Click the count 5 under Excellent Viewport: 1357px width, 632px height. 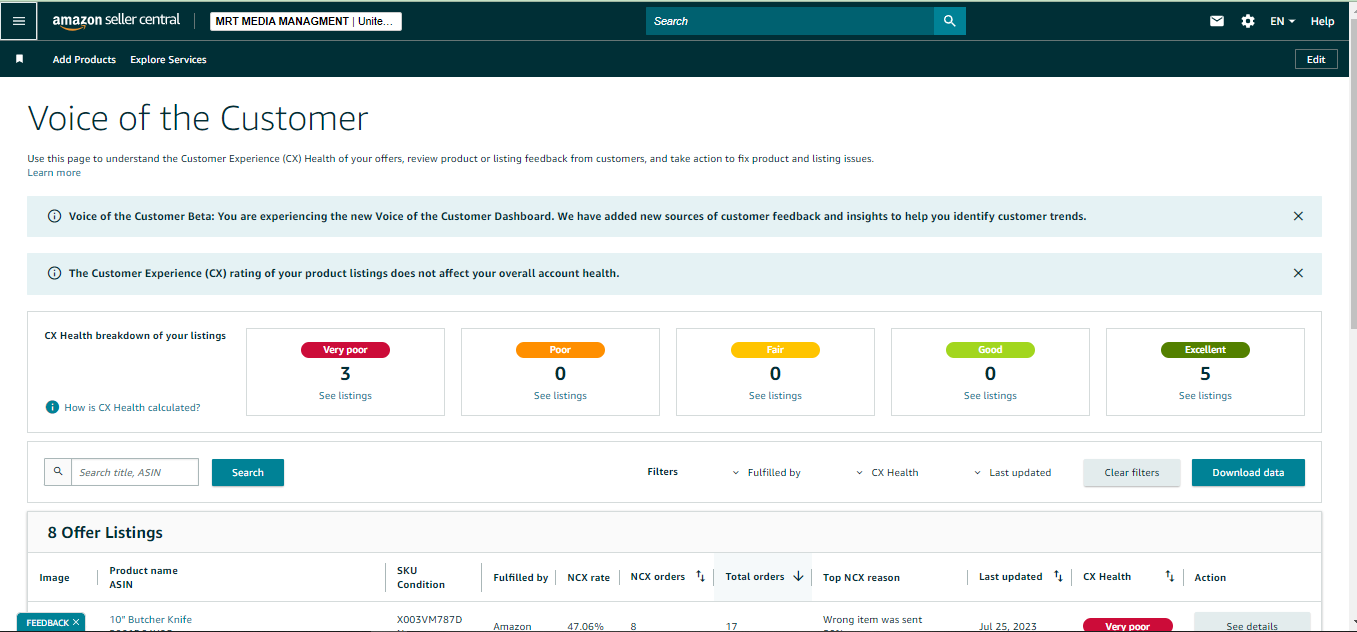(1205, 374)
